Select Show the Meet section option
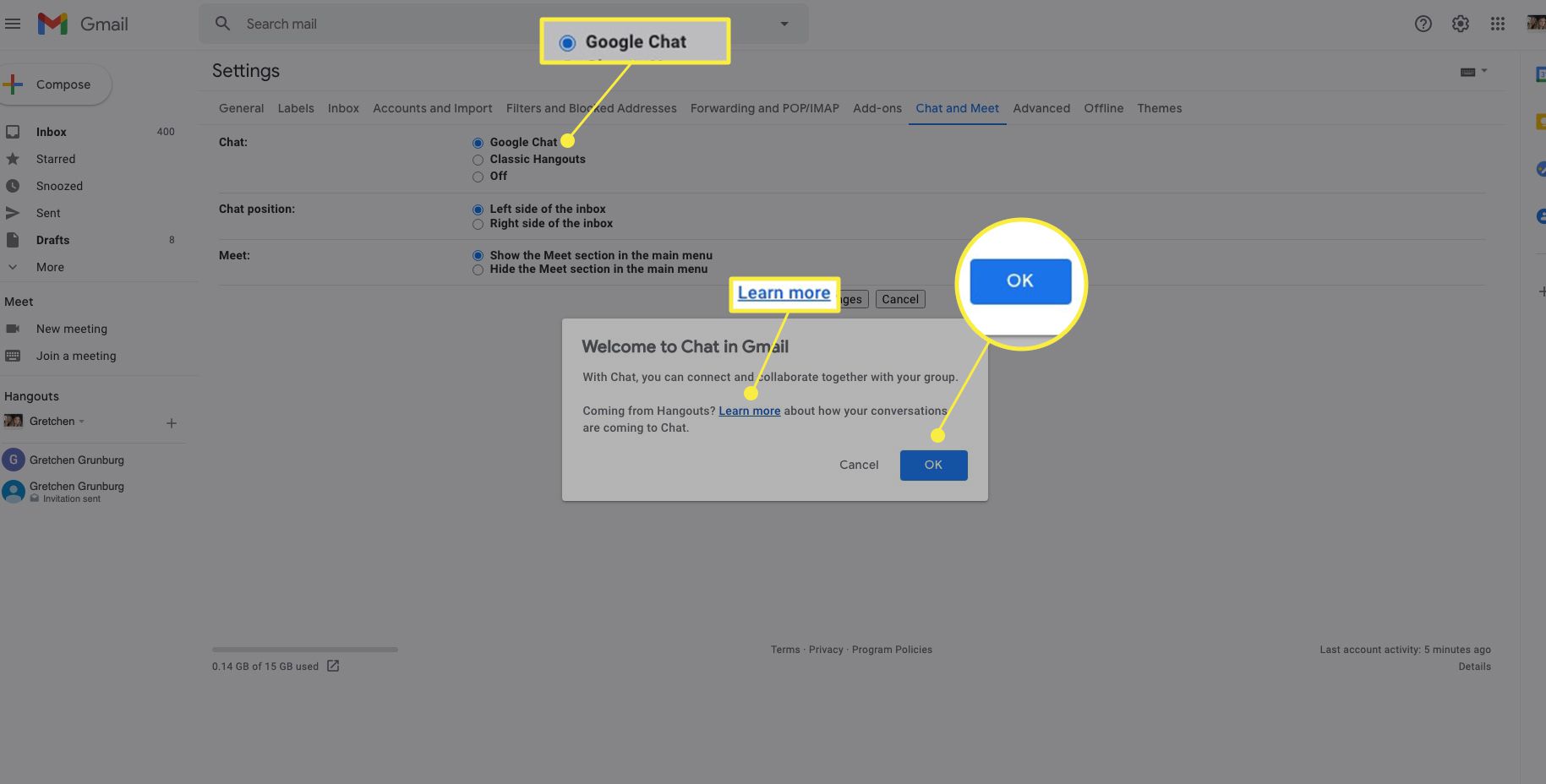The width and height of the screenshot is (1546, 784). pos(478,255)
